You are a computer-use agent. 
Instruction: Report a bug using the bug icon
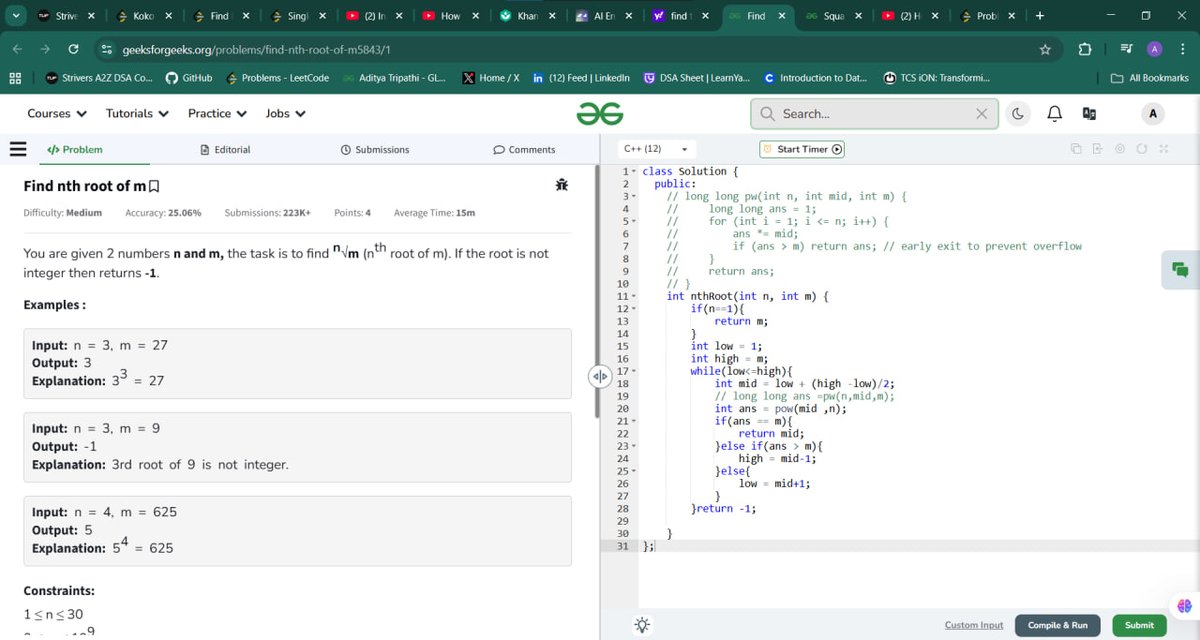click(x=561, y=185)
